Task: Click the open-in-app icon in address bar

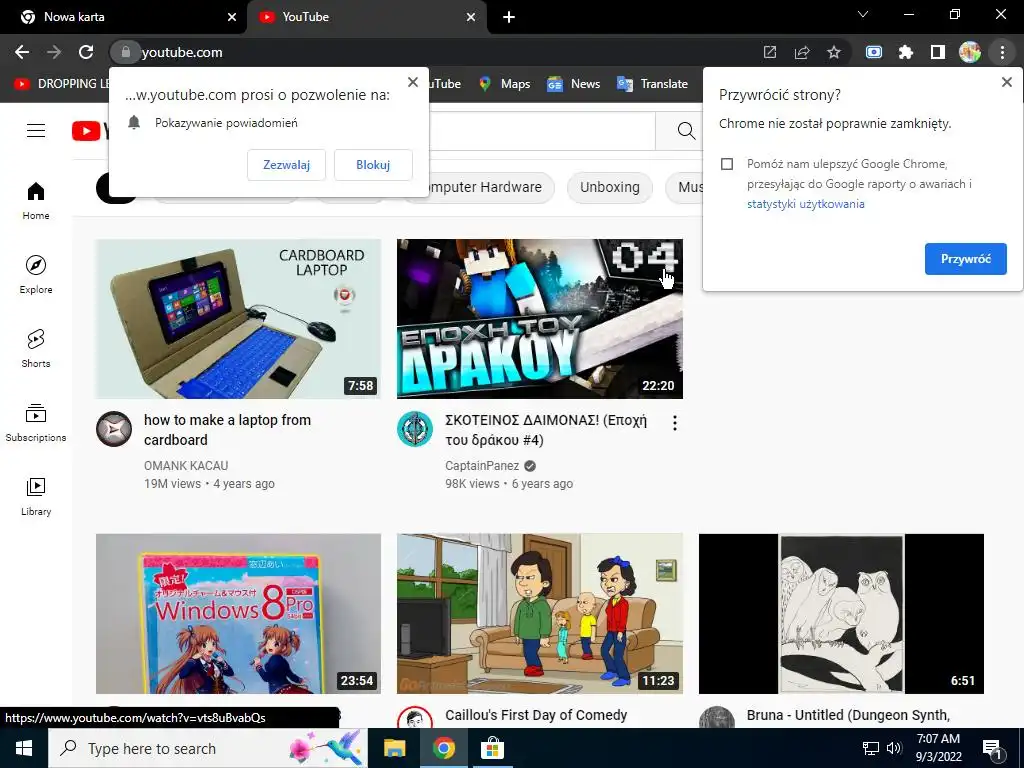Action: point(770,52)
